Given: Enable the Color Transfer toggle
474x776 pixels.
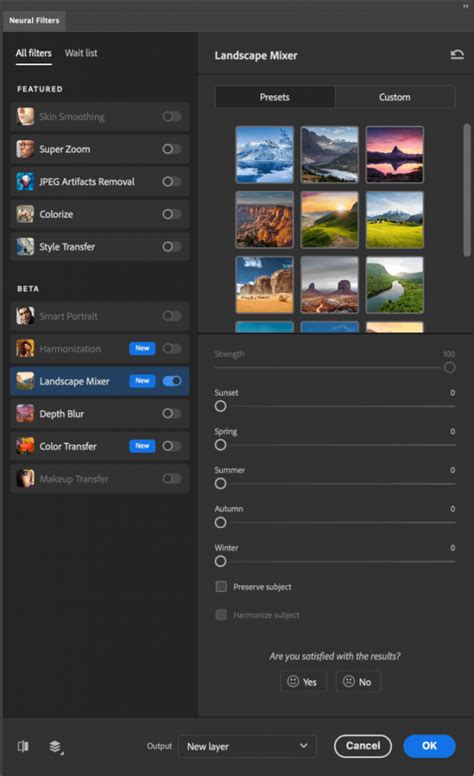Looking at the screenshot, I should click(172, 446).
